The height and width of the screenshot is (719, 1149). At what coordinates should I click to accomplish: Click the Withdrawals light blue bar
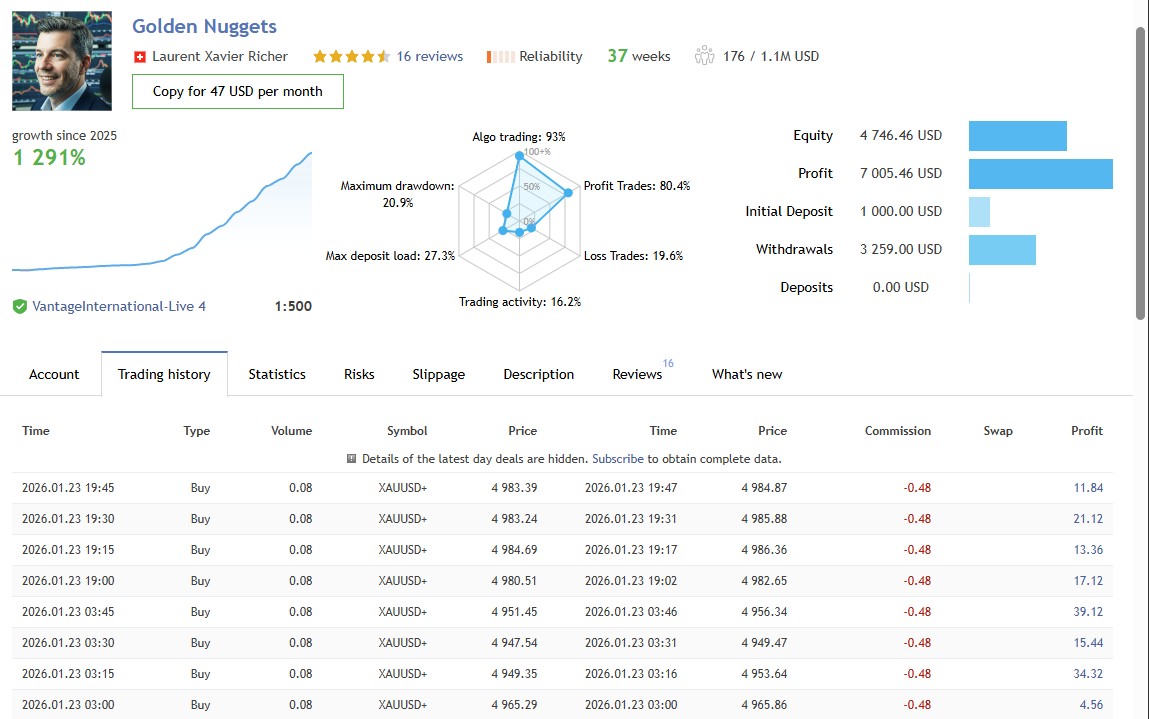pos(1002,250)
